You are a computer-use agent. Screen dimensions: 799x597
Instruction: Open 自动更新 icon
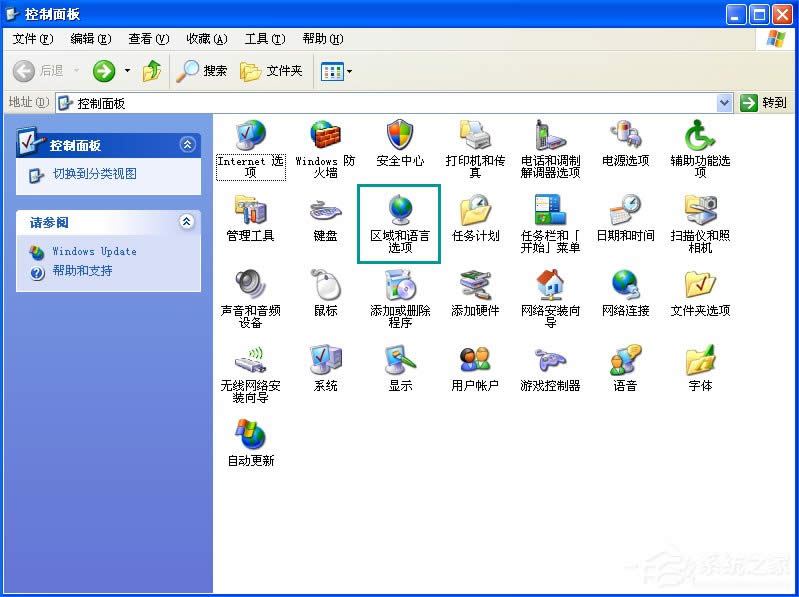click(250, 436)
